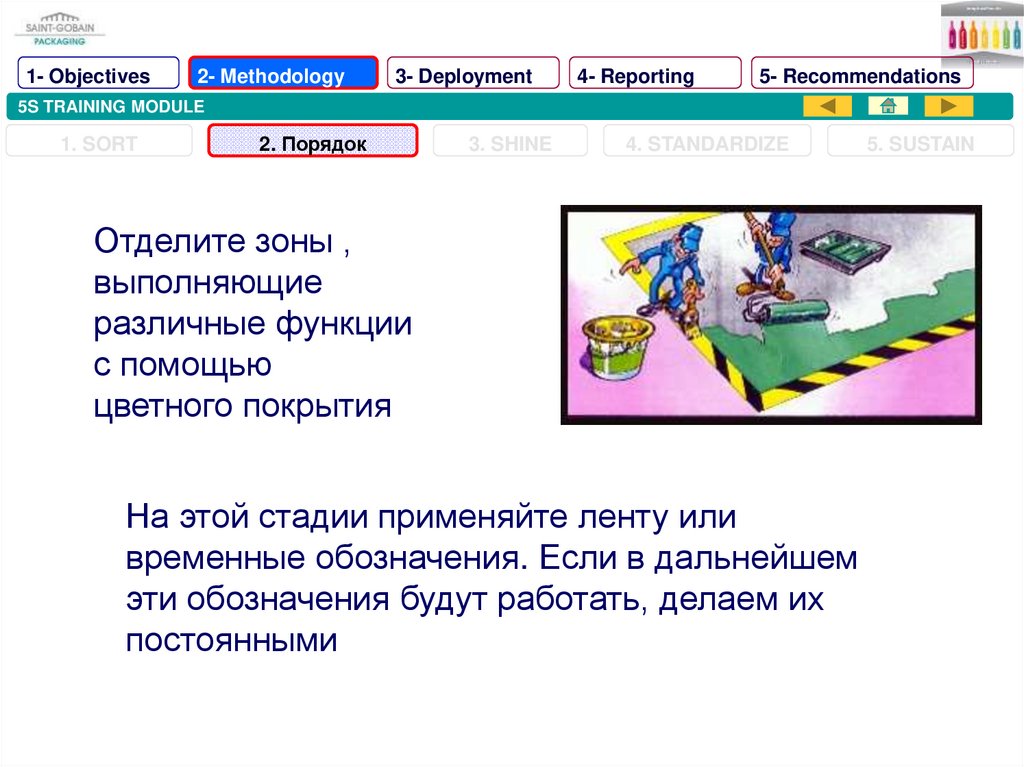
Task: Jump to the 5. SUSTAIN step
Action: pos(919,143)
